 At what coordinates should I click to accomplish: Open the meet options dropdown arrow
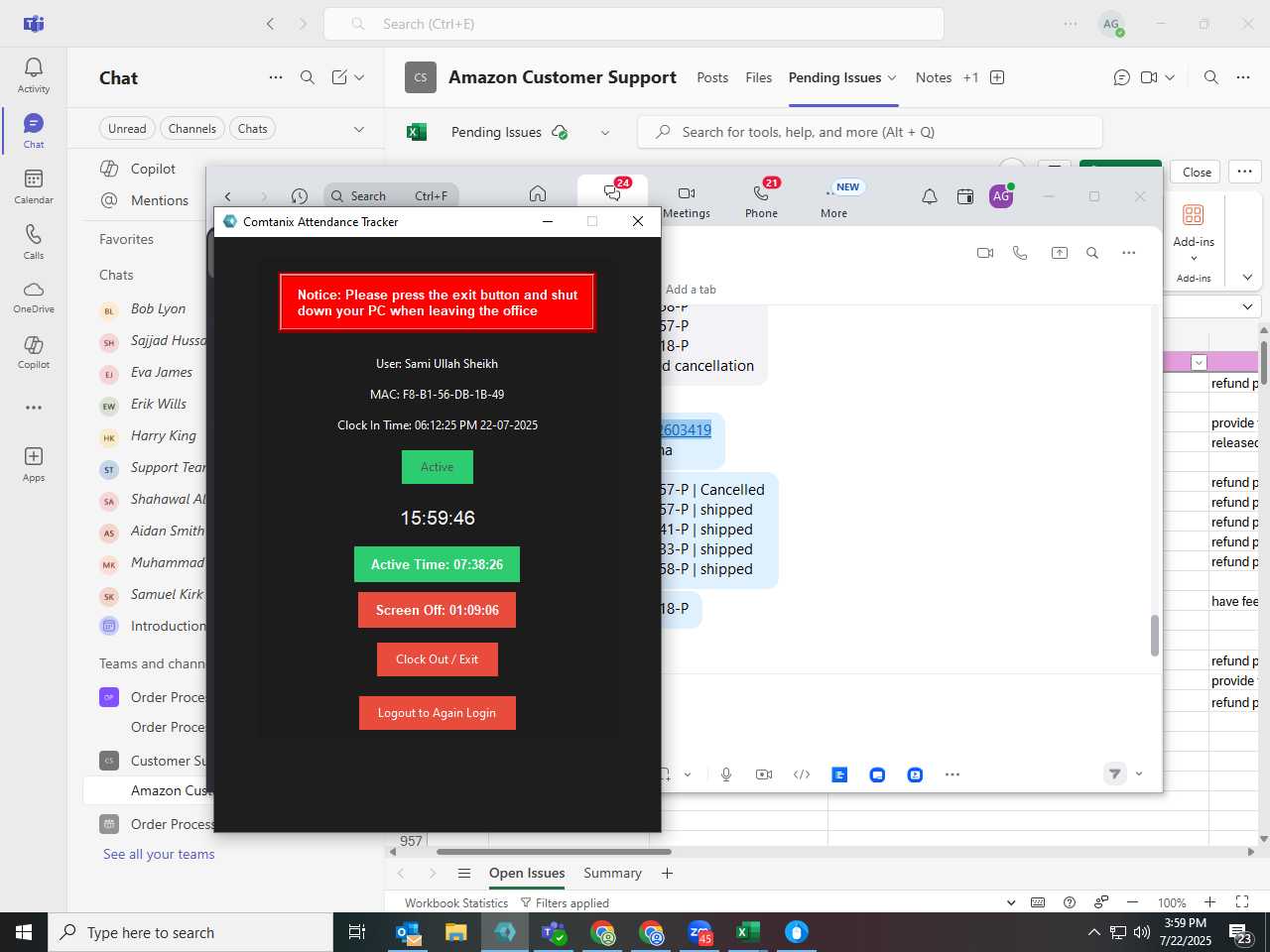pos(1170,77)
